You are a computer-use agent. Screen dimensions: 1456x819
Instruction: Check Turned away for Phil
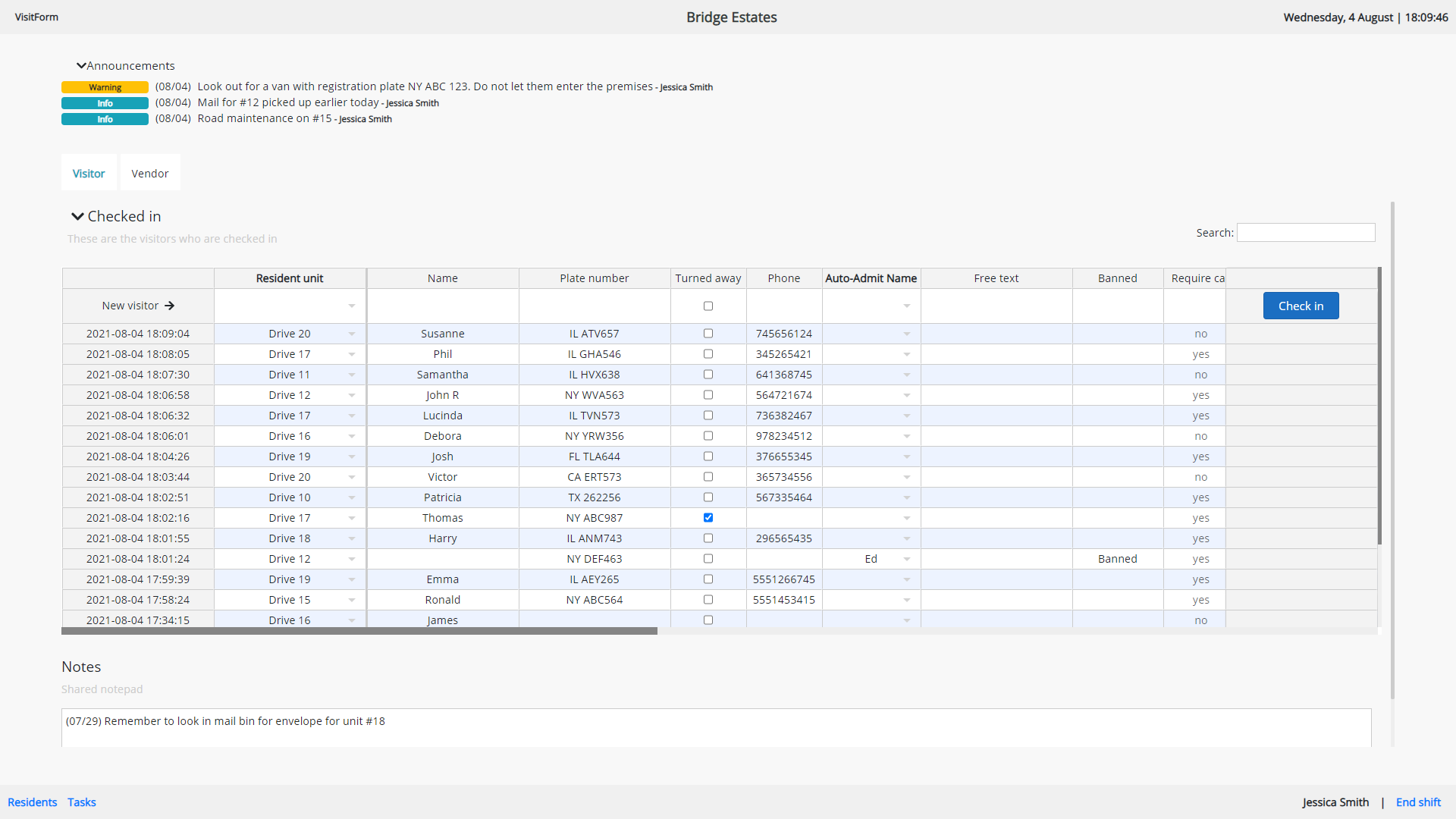(x=708, y=354)
